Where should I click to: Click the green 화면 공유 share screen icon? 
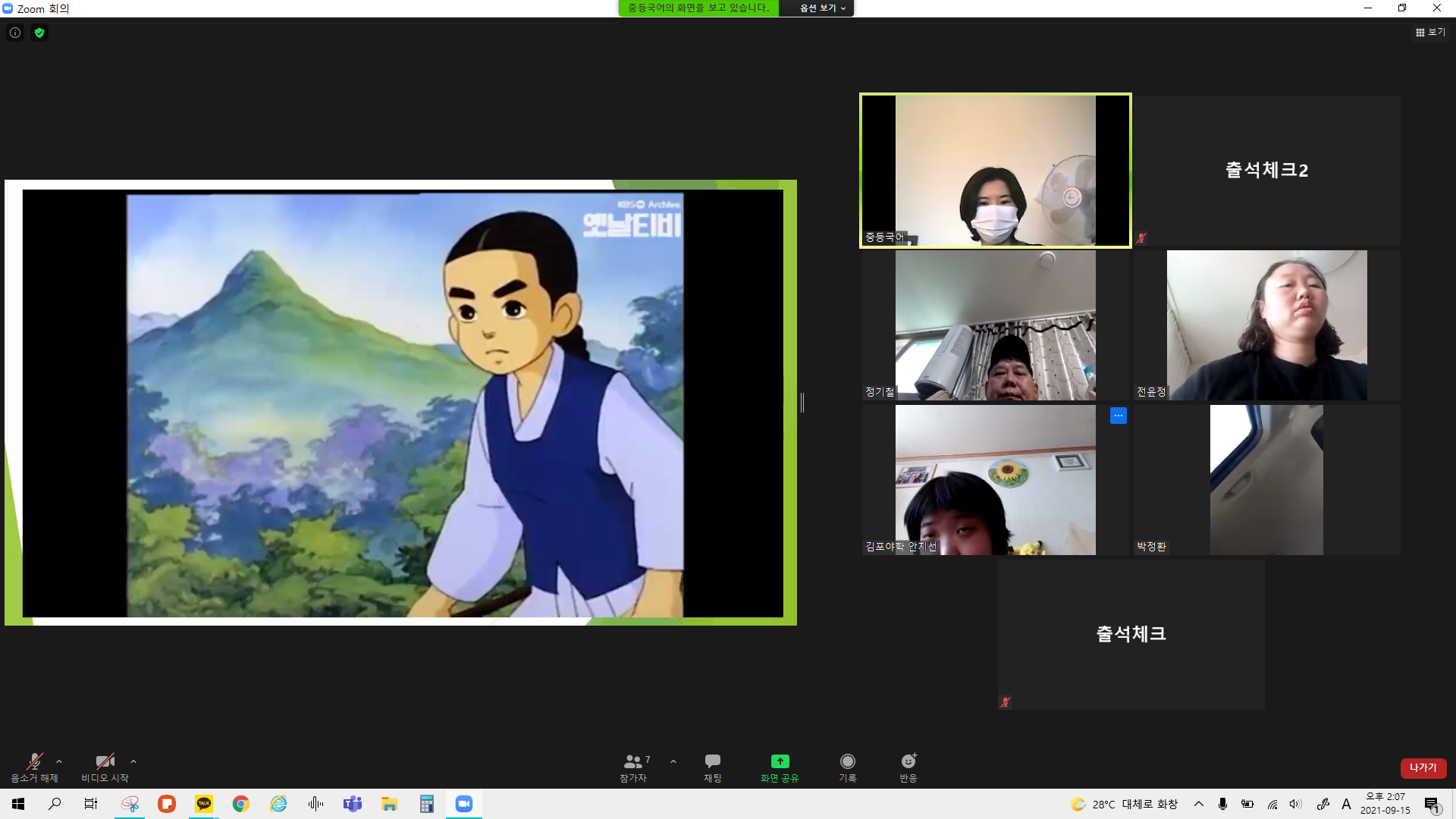[780, 761]
